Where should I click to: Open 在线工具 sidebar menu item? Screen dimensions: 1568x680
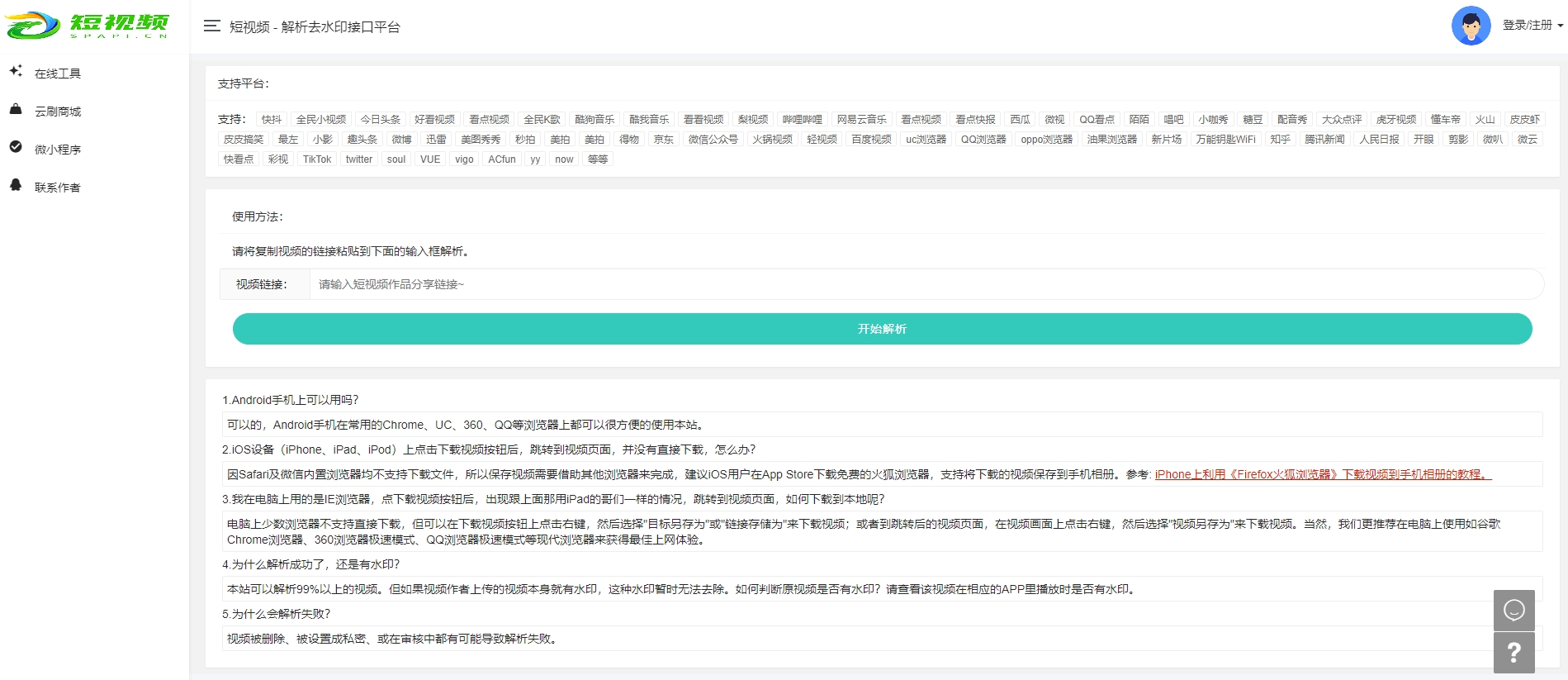58,74
